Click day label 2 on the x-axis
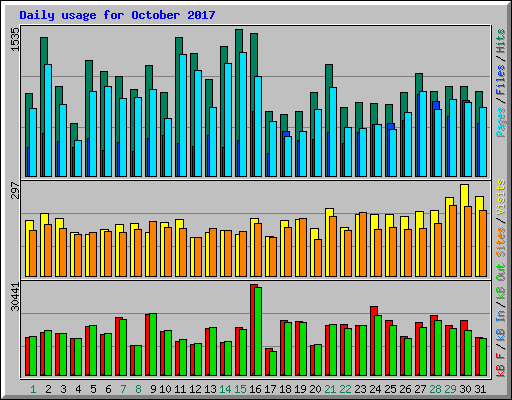Viewport: 512px width, 400px height. (x=48, y=389)
